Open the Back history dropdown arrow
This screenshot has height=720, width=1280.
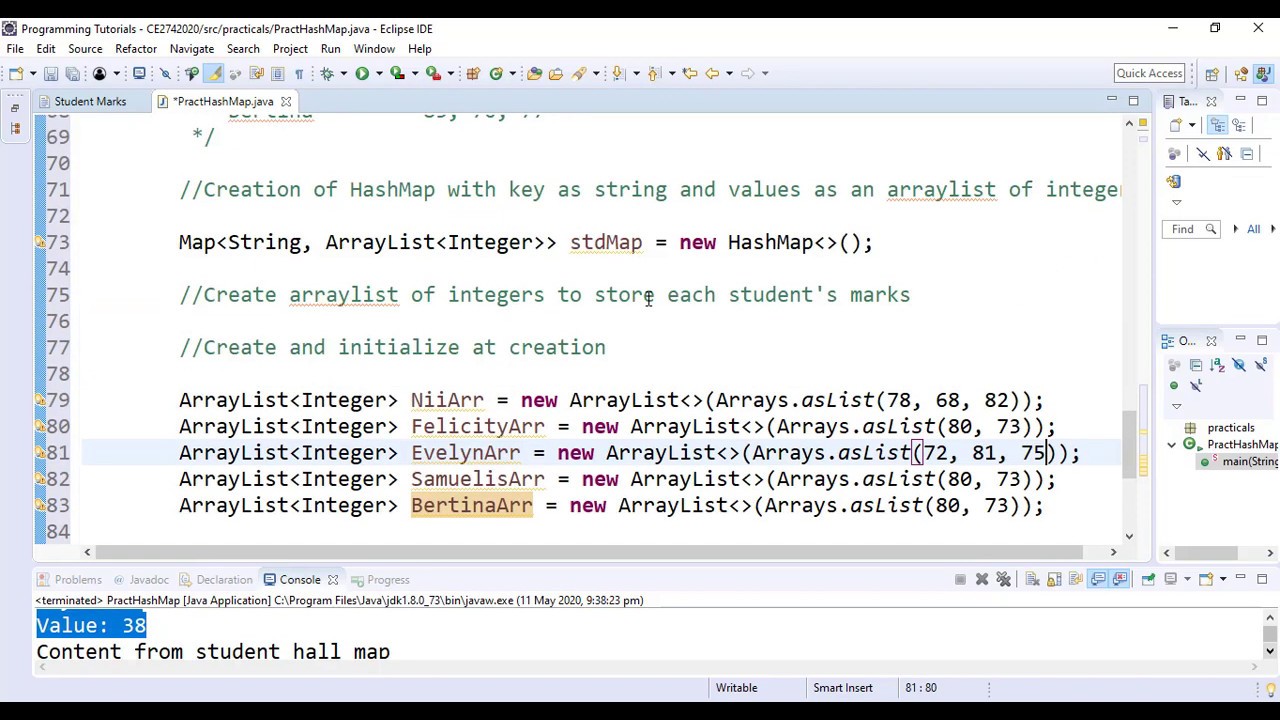pyautogui.click(x=729, y=73)
